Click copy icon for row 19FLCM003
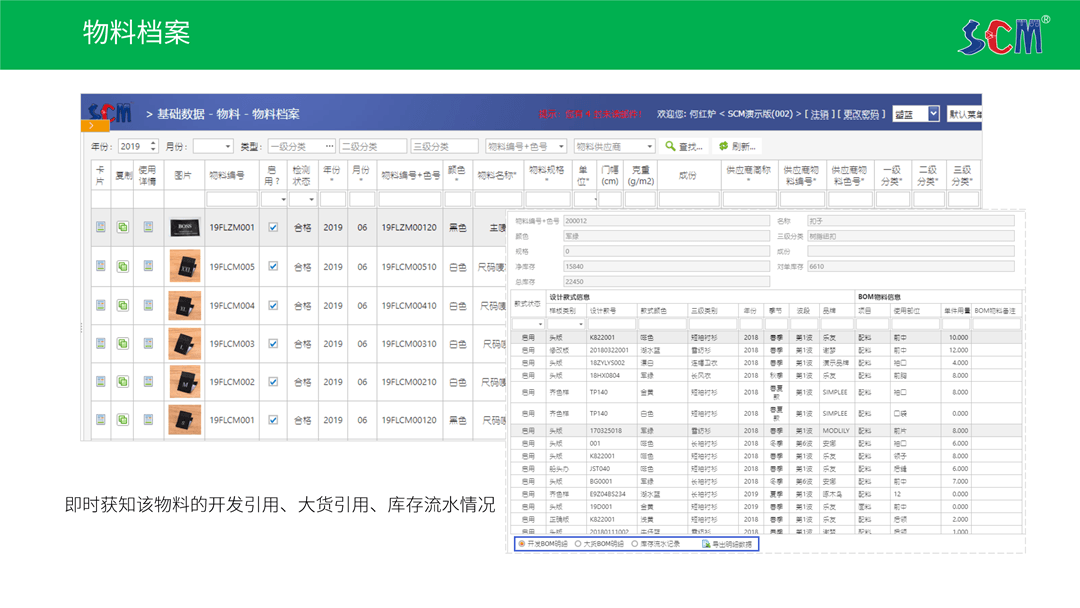The image size is (1080, 608). [123, 343]
